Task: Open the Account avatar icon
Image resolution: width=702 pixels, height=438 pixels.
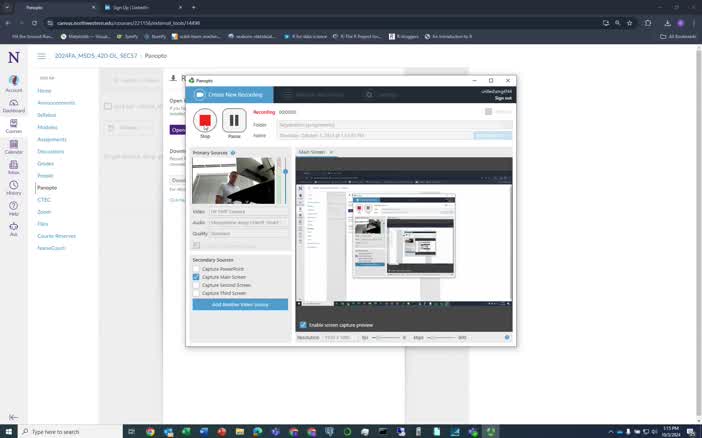Action: [13, 83]
